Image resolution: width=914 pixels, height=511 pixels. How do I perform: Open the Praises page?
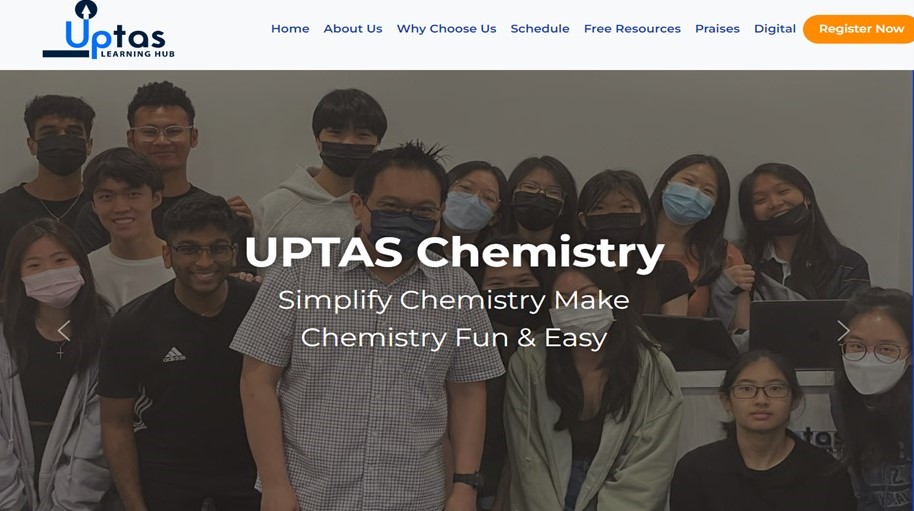pos(717,29)
